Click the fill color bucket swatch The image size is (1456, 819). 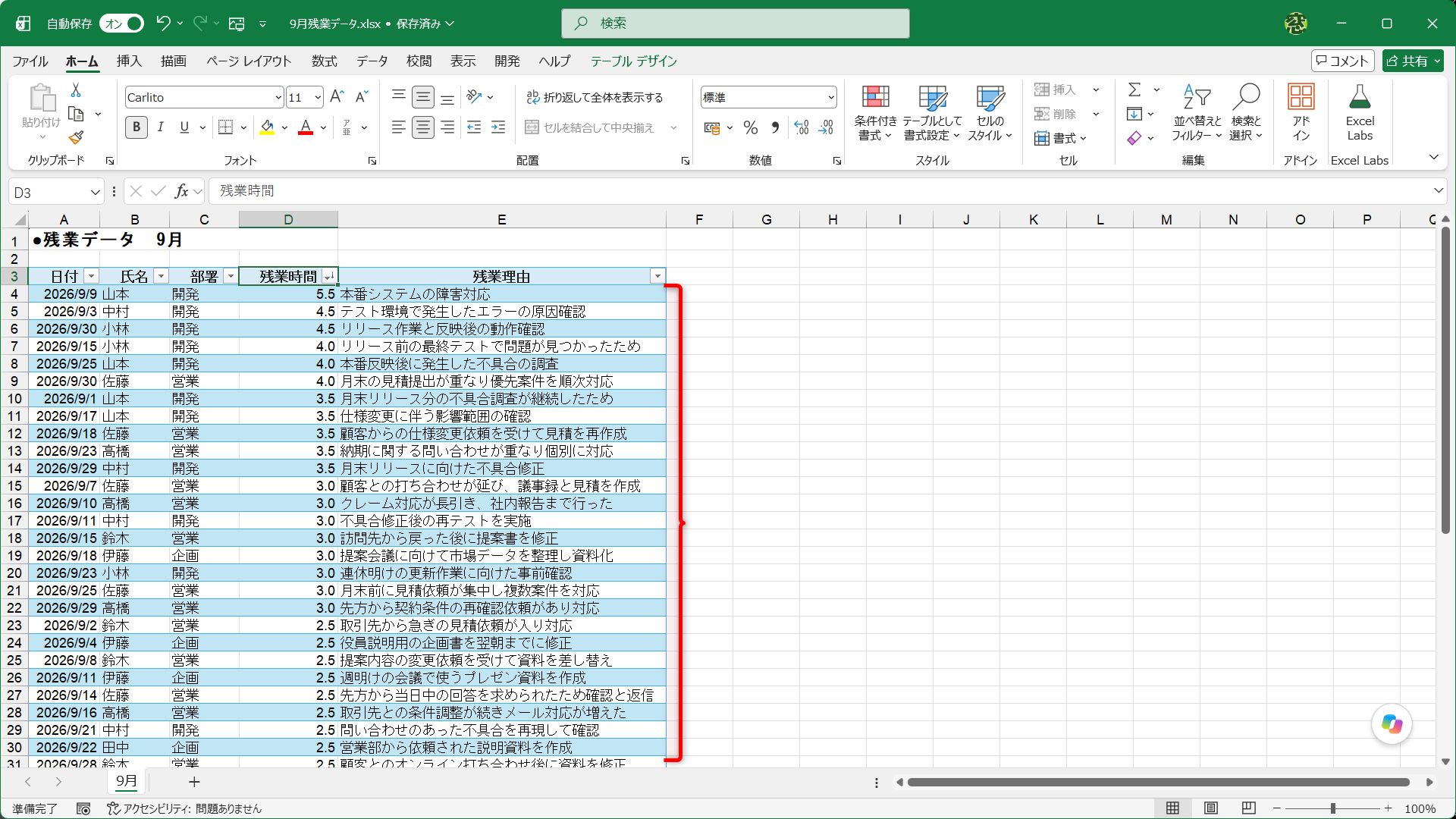click(x=267, y=127)
